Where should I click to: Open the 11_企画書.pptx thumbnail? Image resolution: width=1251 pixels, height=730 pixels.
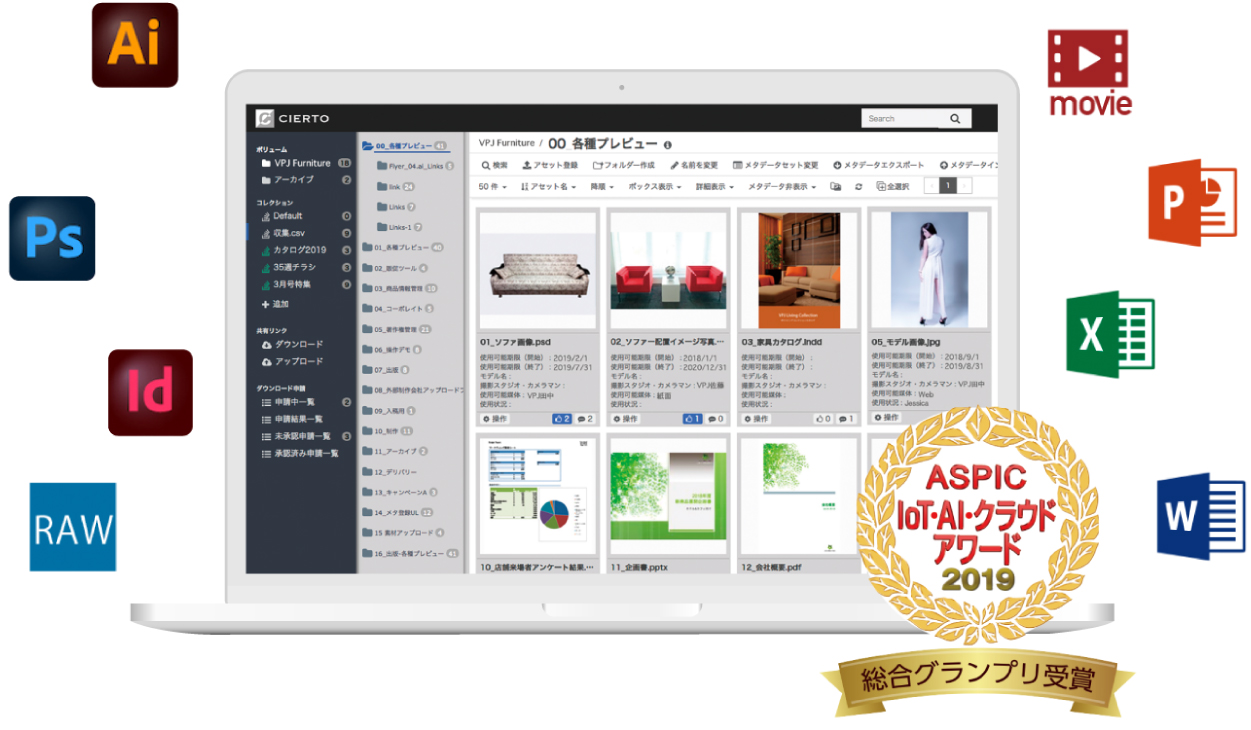(668, 496)
